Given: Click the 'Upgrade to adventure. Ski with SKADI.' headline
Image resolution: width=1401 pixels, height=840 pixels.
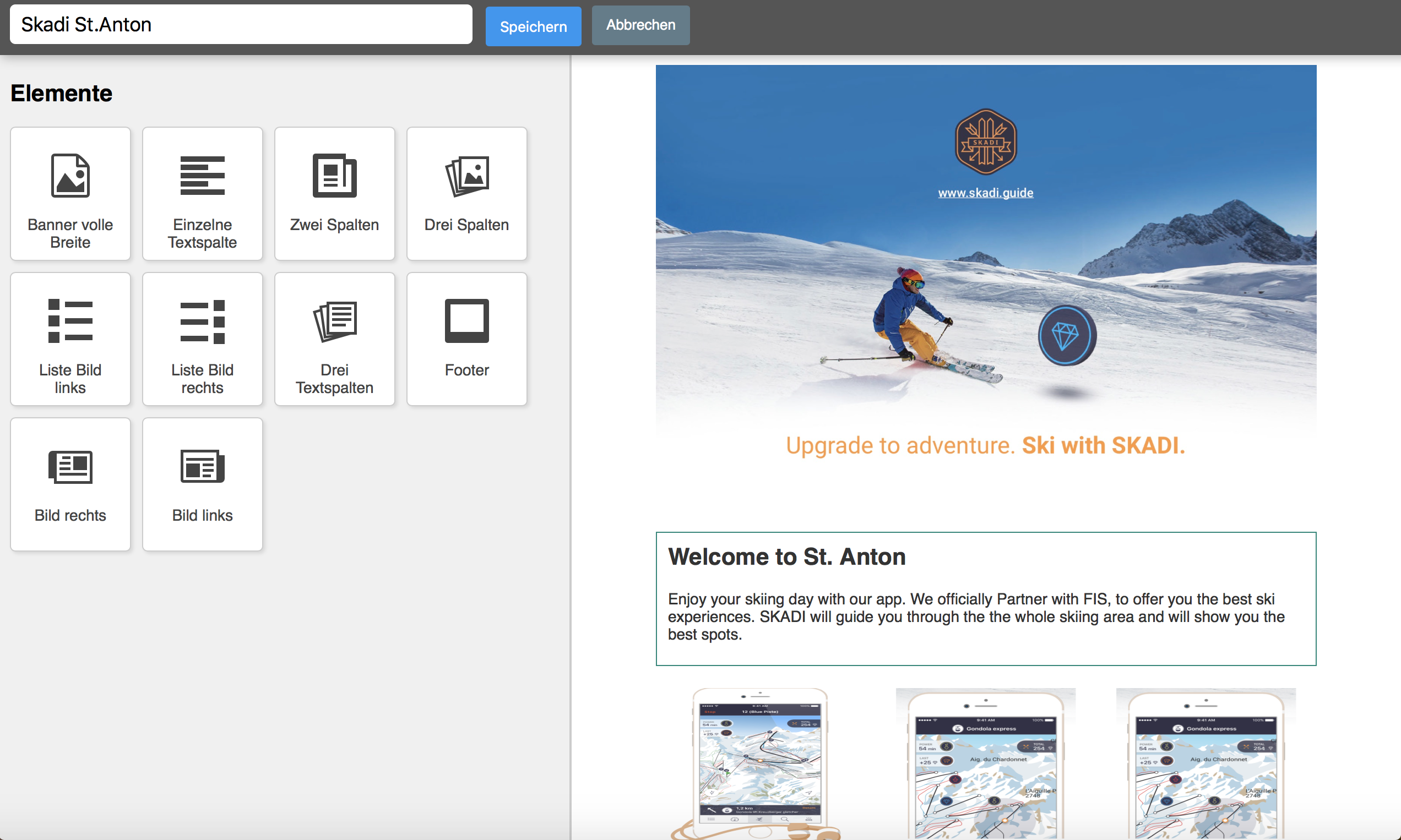Looking at the screenshot, I should (x=985, y=445).
